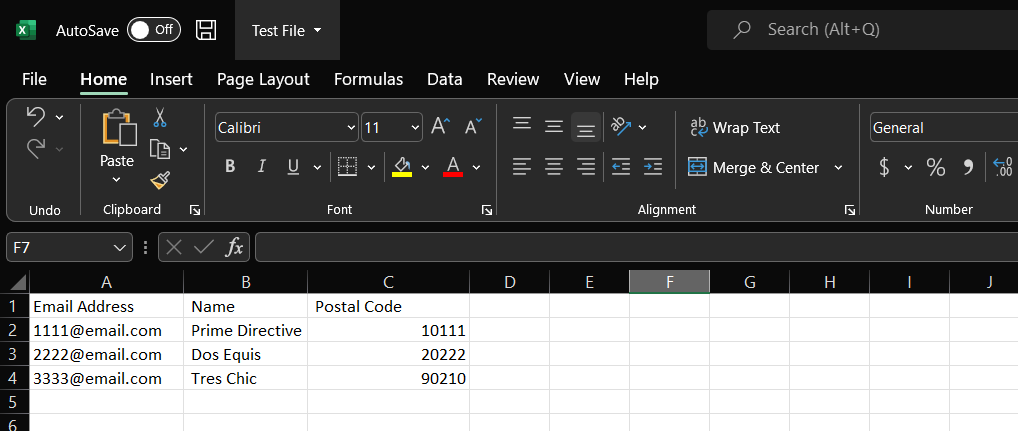Click the Cut scissors icon
The height and width of the screenshot is (431, 1018).
pyautogui.click(x=159, y=118)
